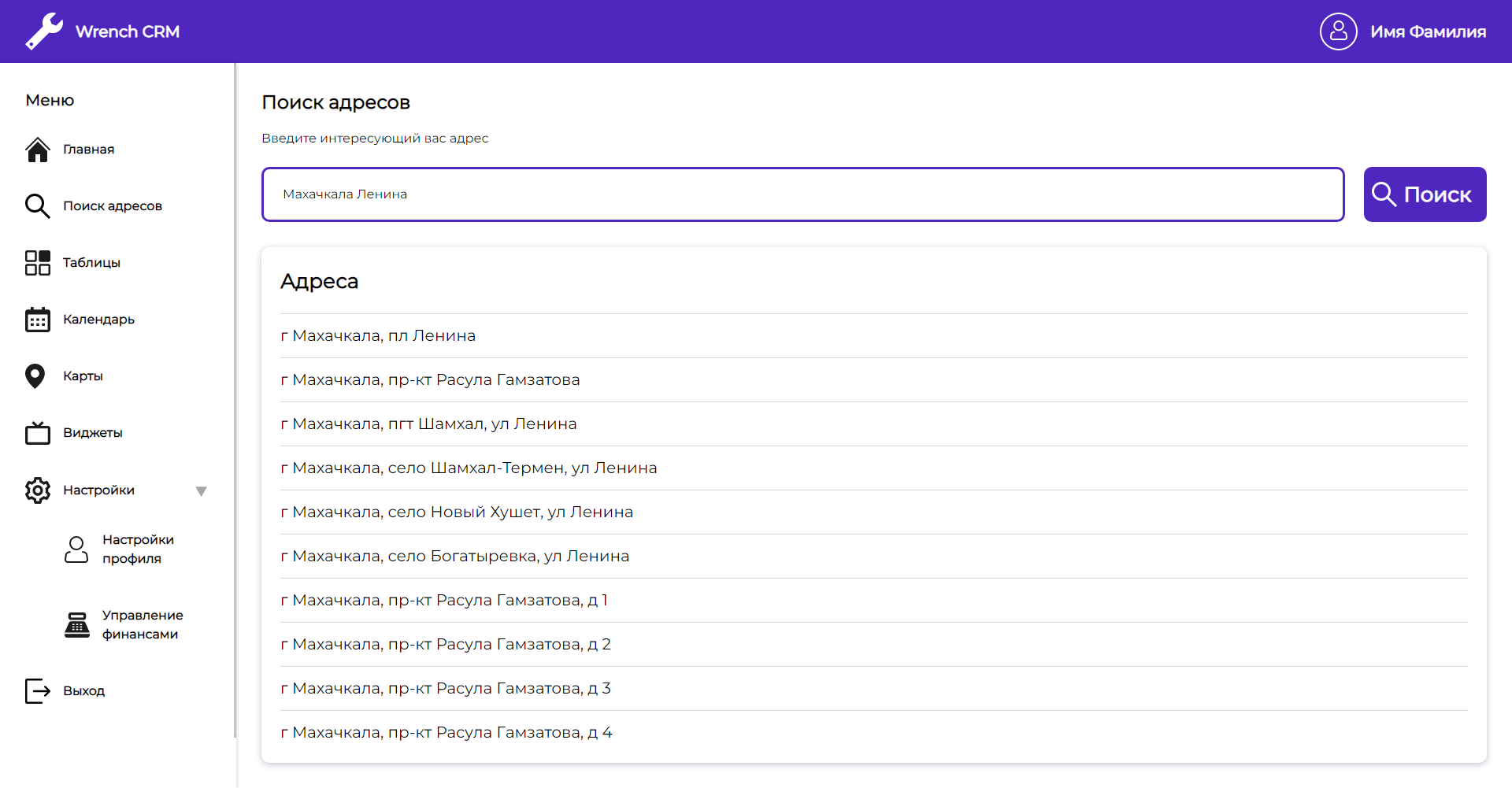Collapse the Настройки section chevron

pyautogui.click(x=202, y=490)
